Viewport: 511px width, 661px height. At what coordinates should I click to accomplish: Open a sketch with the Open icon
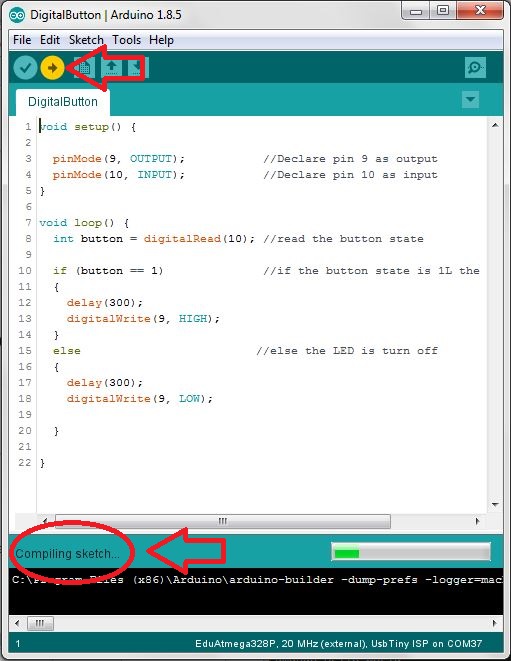click(x=111, y=67)
